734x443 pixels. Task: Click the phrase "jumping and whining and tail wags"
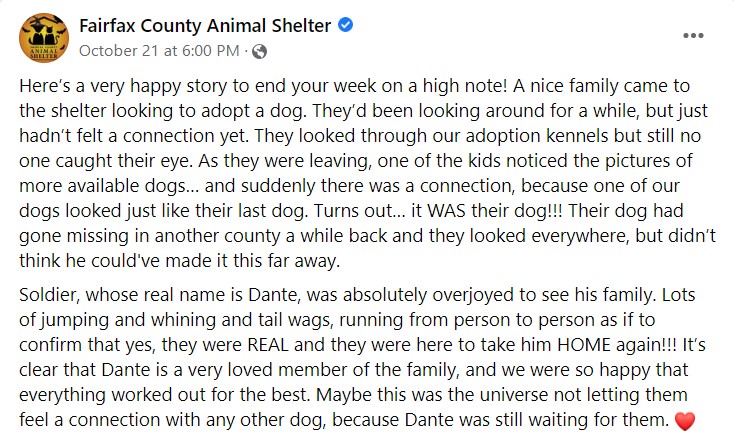pyautogui.click(x=185, y=320)
